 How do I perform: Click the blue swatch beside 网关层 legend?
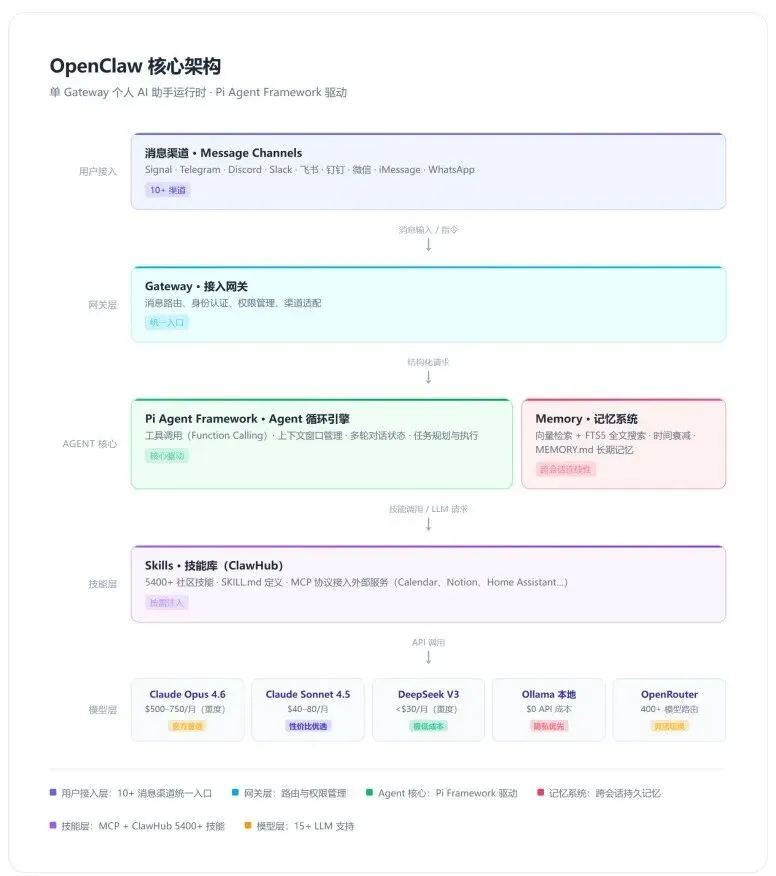point(235,792)
